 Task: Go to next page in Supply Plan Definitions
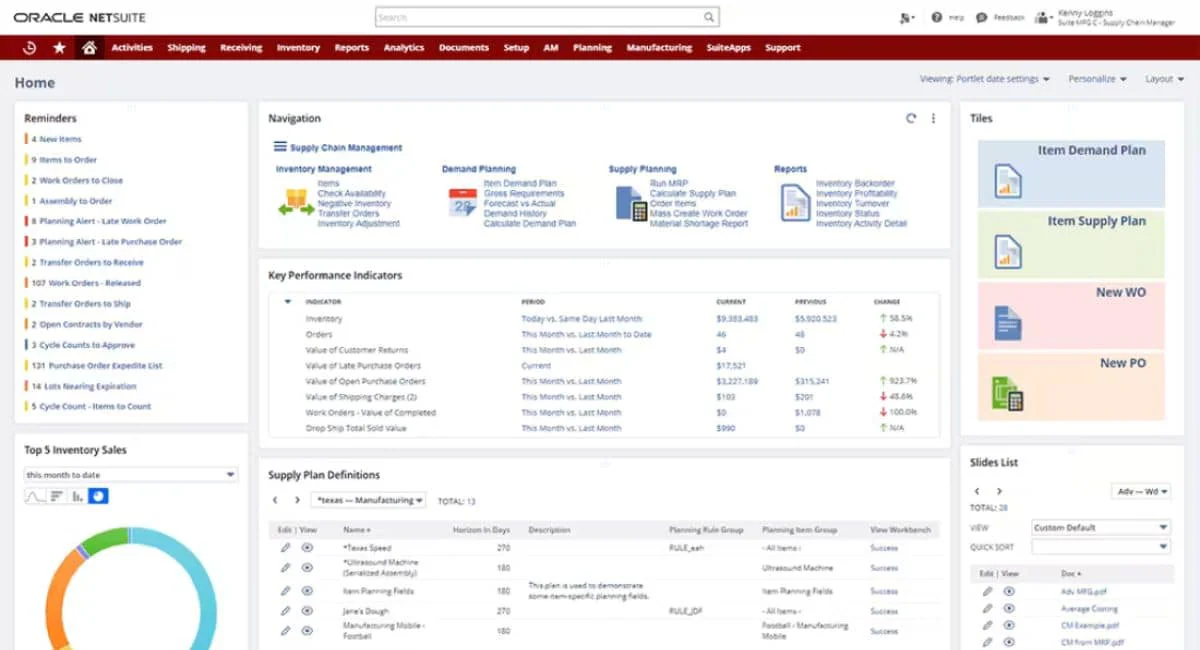click(297, 500)
